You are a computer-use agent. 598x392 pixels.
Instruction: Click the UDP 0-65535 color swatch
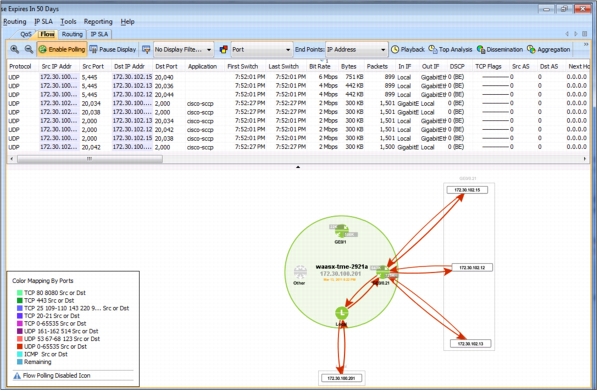(x=20, y=347)
